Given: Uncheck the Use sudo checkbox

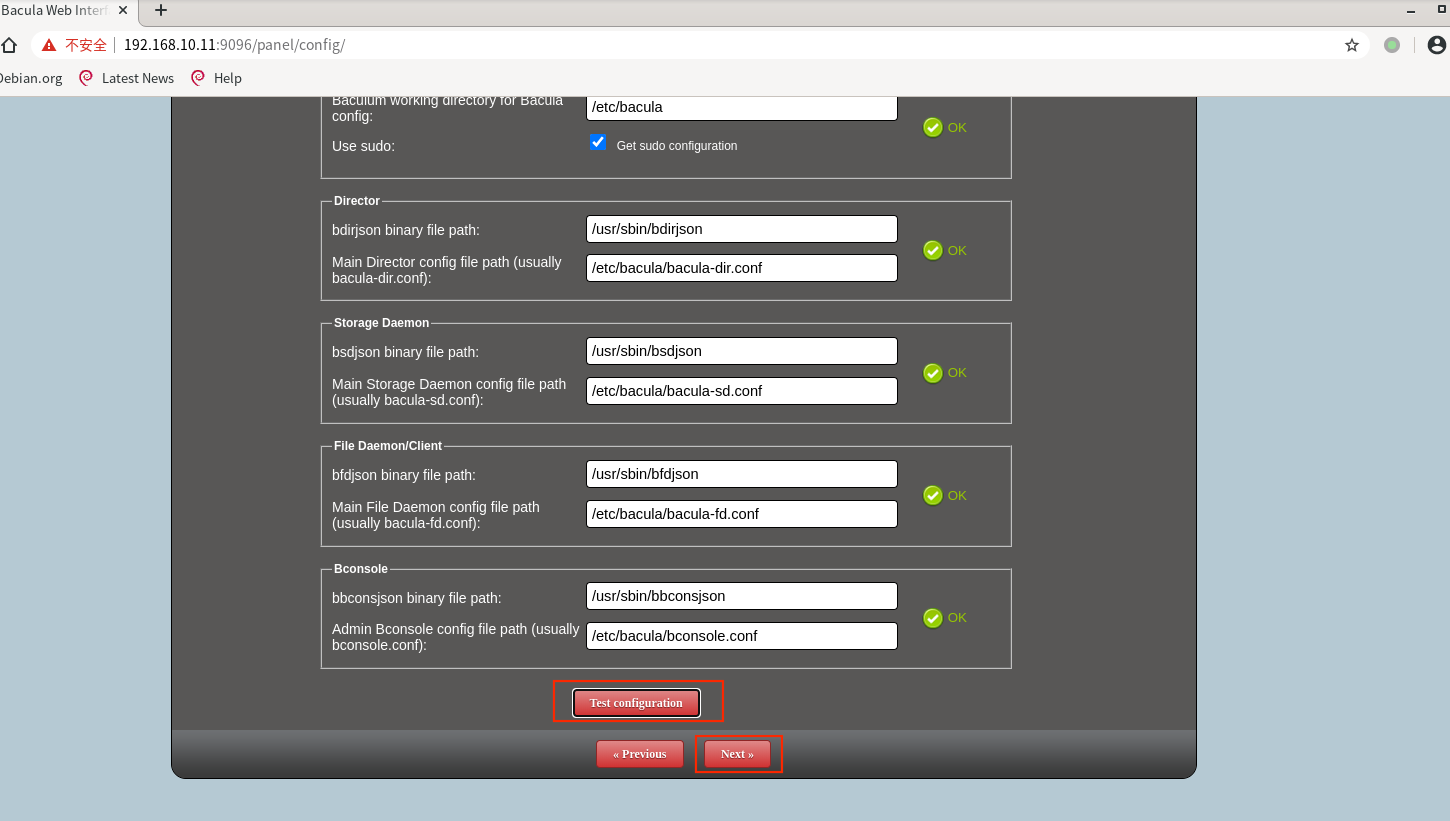Looking at the screenshot, I should (x=598, y=142).
